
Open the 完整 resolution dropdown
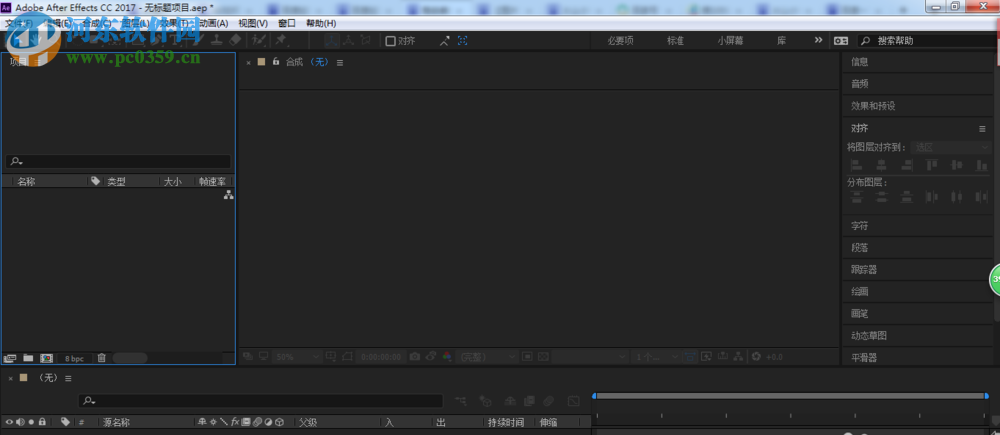[x=487, y=357]
